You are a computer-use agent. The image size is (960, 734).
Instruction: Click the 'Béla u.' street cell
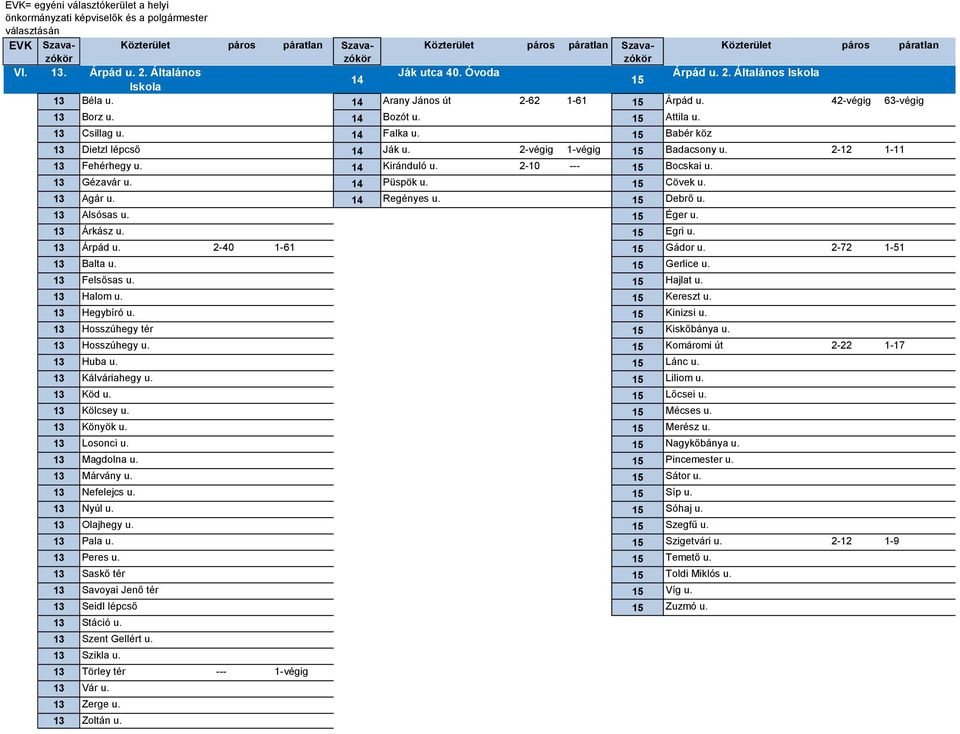coord(97,101)
